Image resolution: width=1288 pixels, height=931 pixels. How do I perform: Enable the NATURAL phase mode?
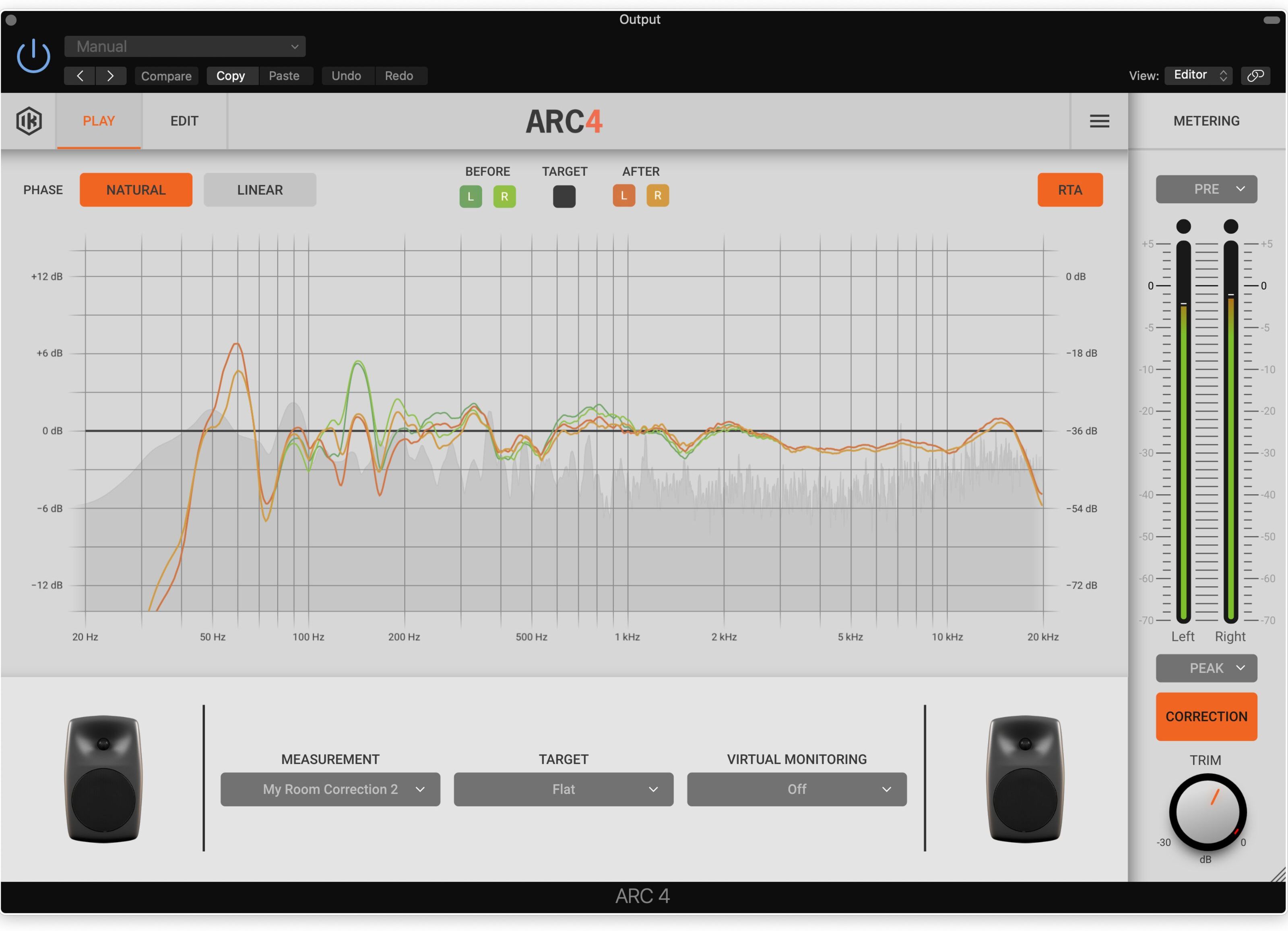pos(136,189)
